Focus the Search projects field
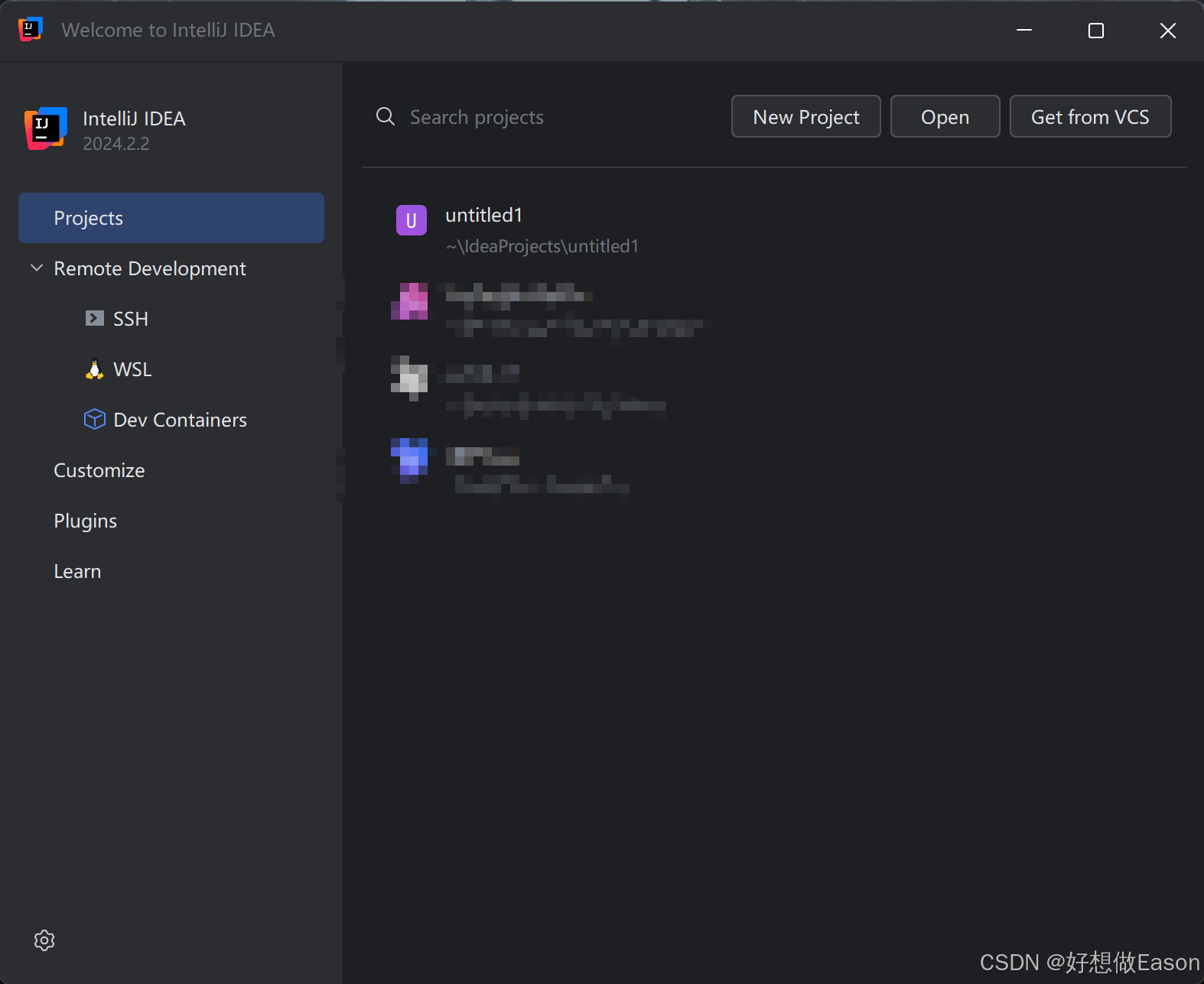Image resolution: width=1204 pixels, height=984 pixels. pyautogui.click(x=543, y=116)
